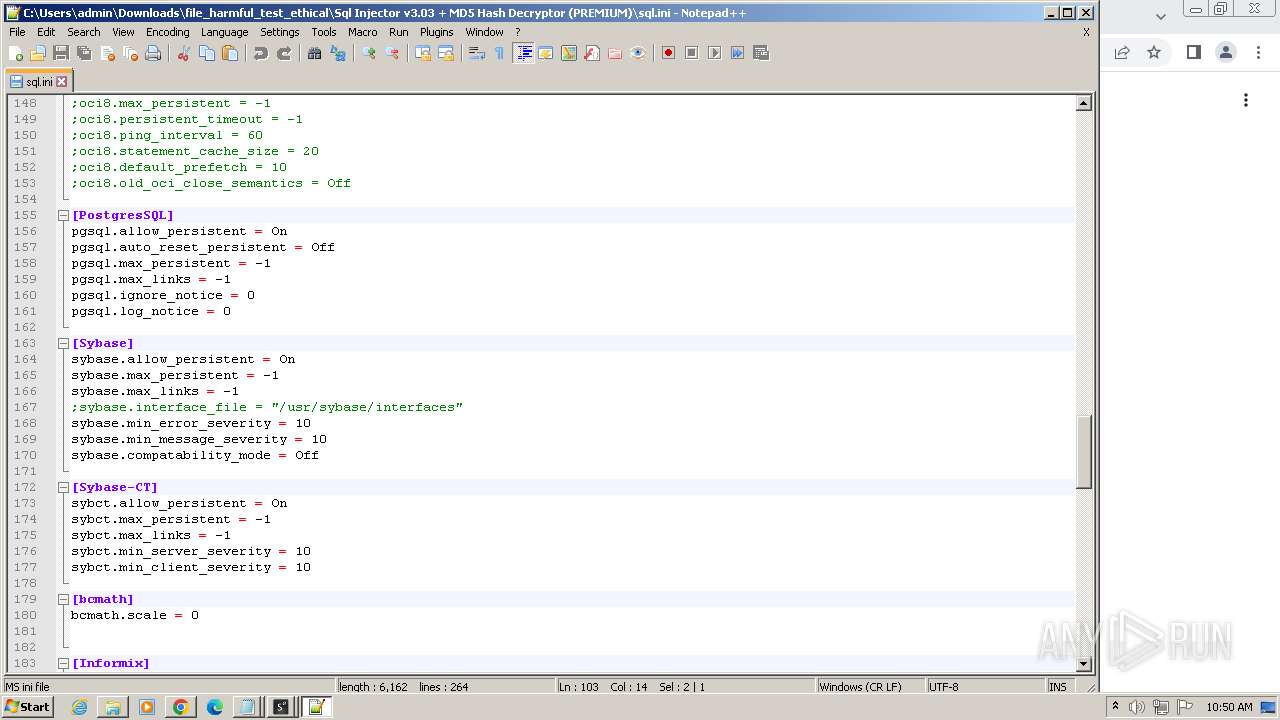The height and width of the screenshot is (720, 1280).
Task: Cut selection with the scissors icon
Action: [184, 53]
